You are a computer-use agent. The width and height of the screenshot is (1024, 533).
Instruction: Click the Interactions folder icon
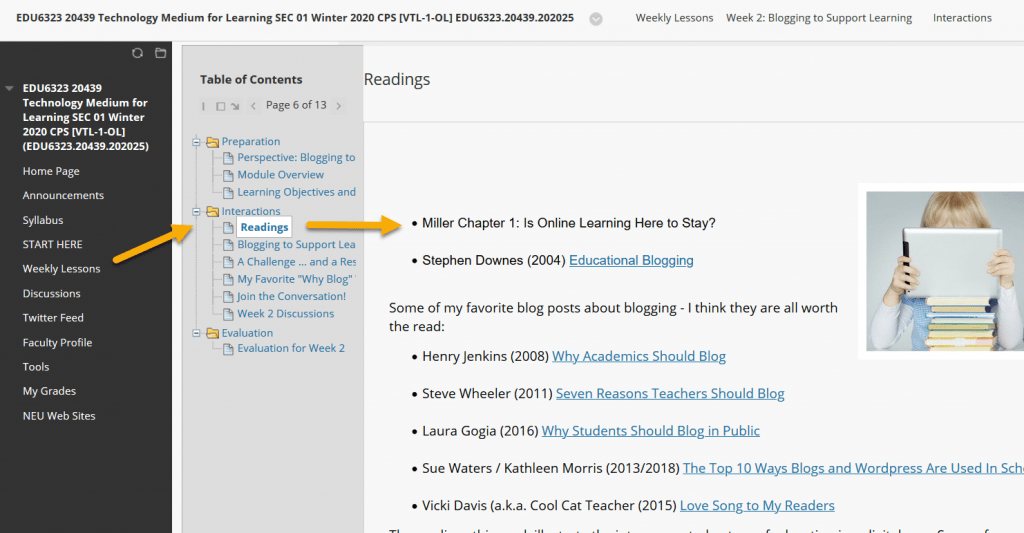(212, 211)
